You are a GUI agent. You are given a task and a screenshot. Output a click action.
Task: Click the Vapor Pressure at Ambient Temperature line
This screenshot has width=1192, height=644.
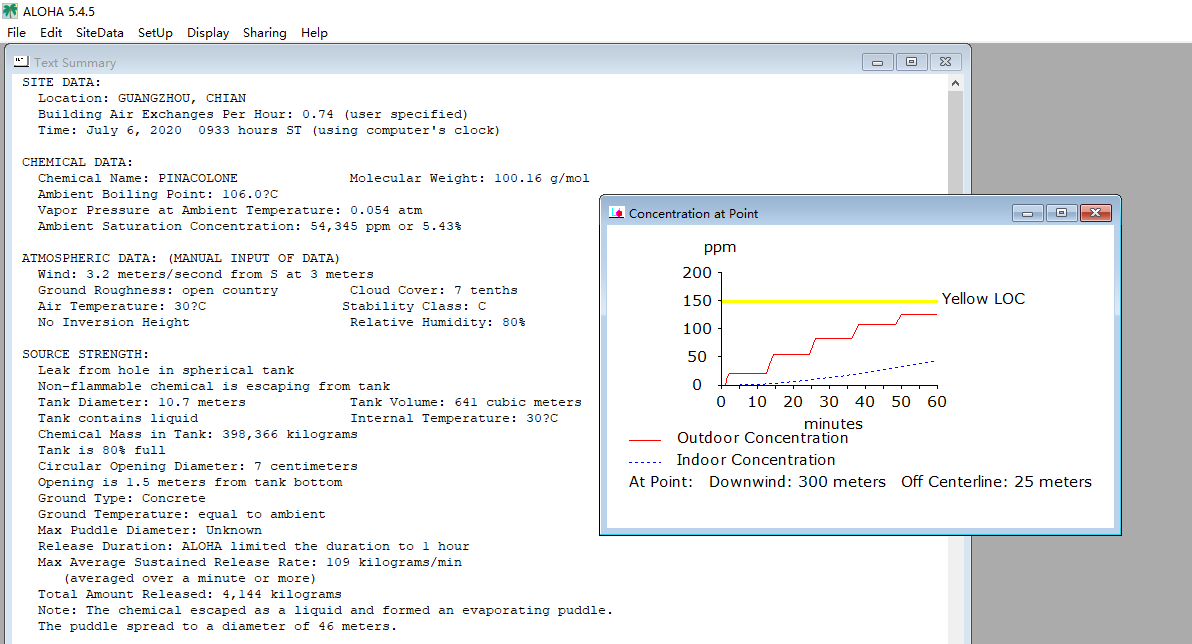click(x=230, y=210)
